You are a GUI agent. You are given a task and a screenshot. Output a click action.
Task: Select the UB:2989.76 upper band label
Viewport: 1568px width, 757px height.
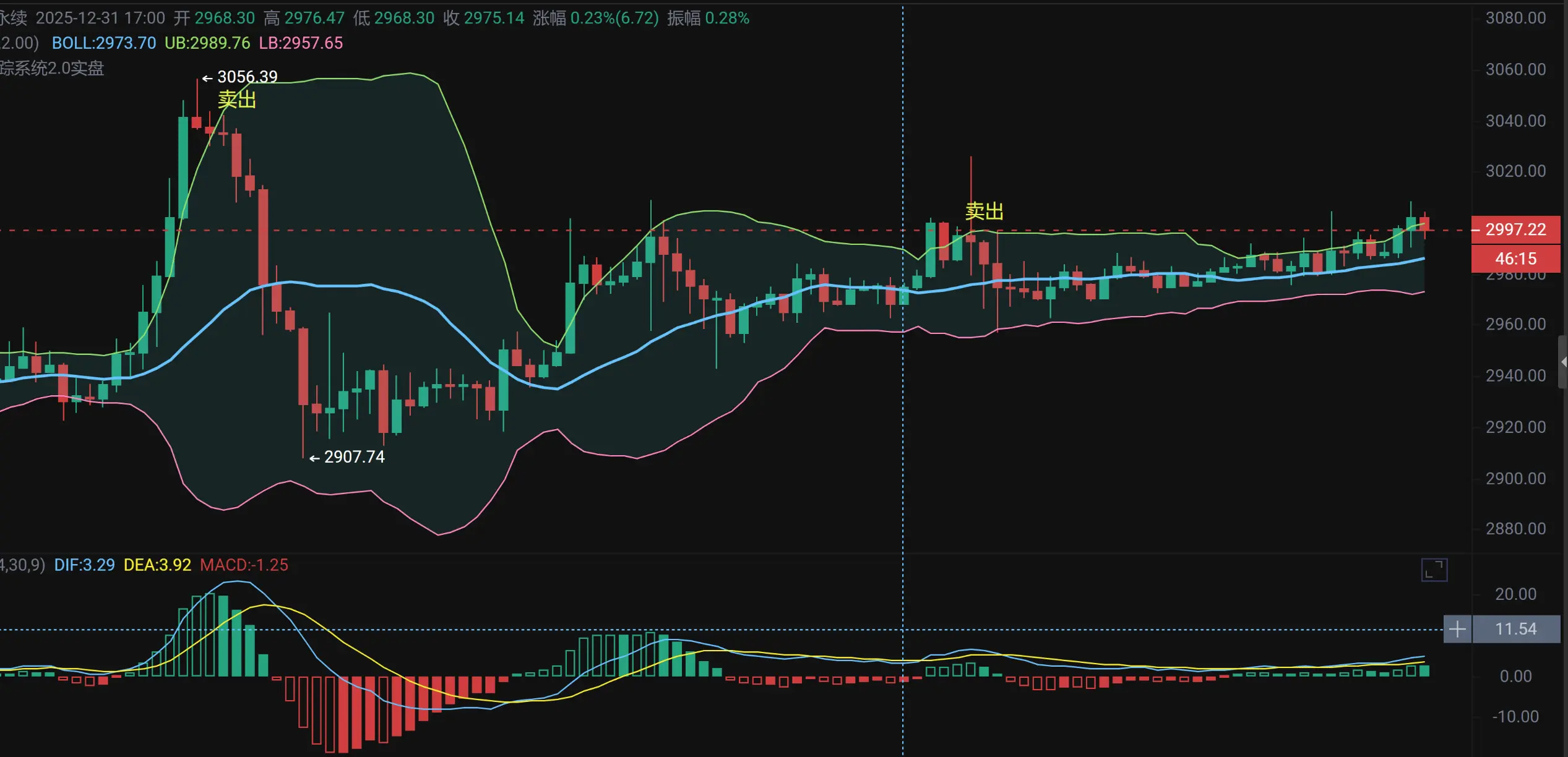(207, 43)
